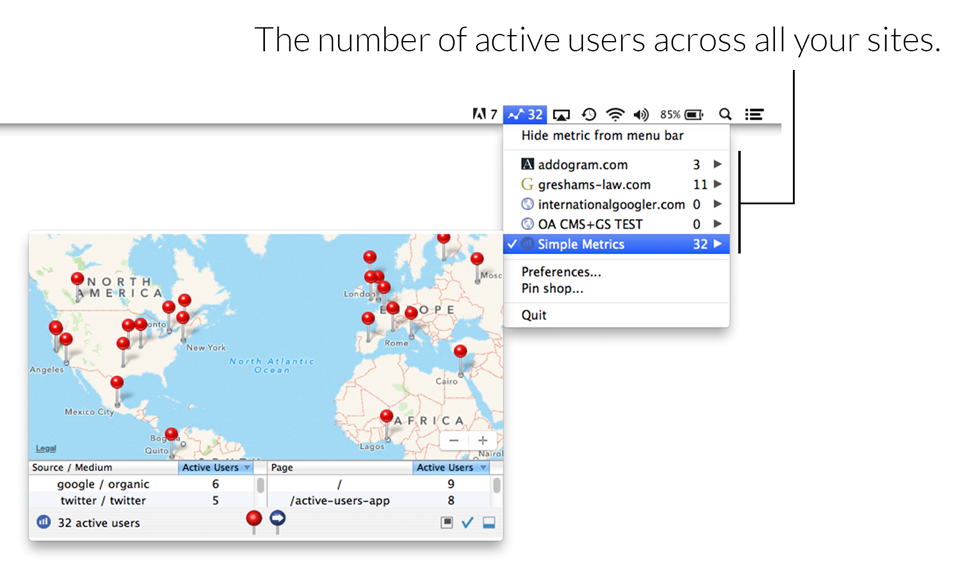The height and width of the screenshot is (576, 960).
Task: Select internationalgoogler.com in the site menu
Action: tap(616, 204)
